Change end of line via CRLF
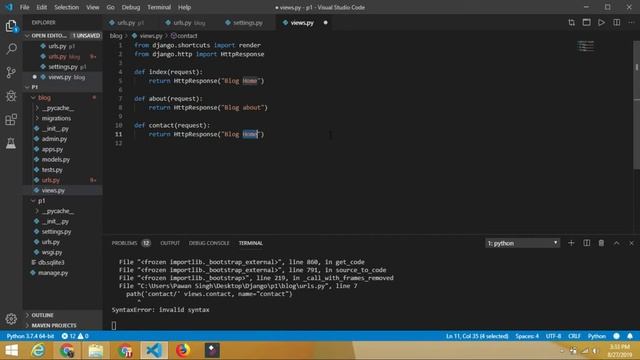The height and width of the screenshot is (360, 640). coord(574,336)
